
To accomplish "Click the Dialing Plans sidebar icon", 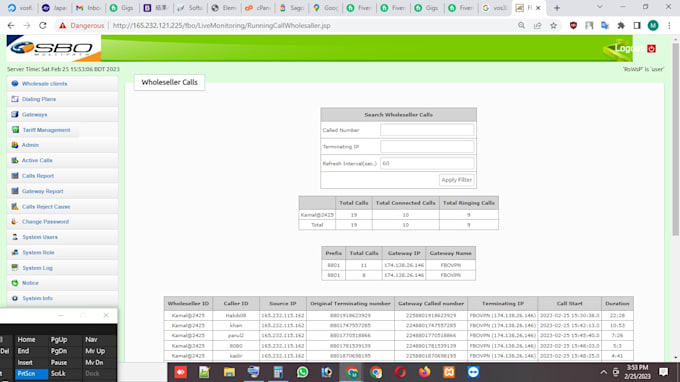I will [15, 99].
